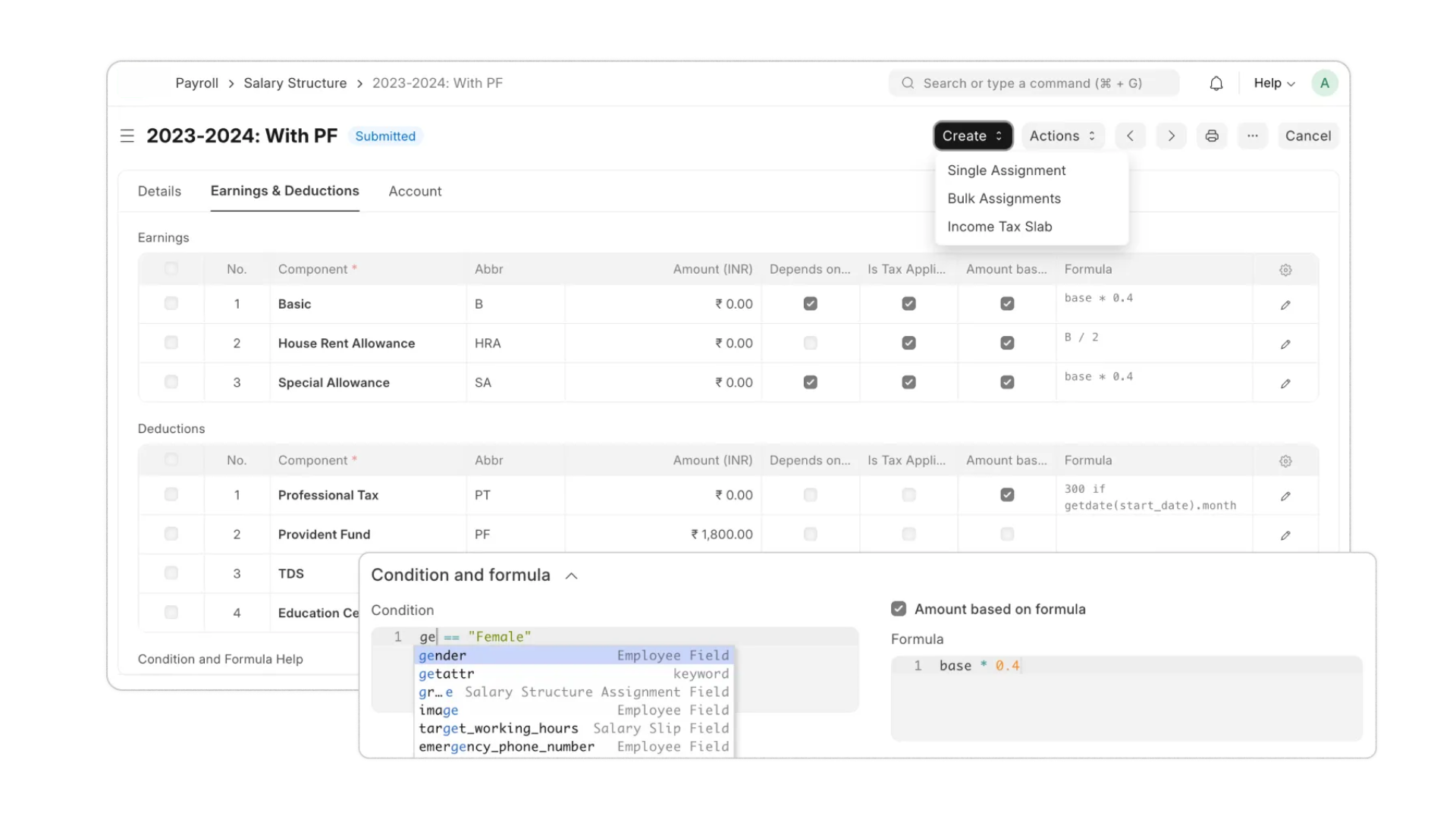The image size is (1456, 819).
Task: Open the Create dropdown
Action: pos(973,136)
